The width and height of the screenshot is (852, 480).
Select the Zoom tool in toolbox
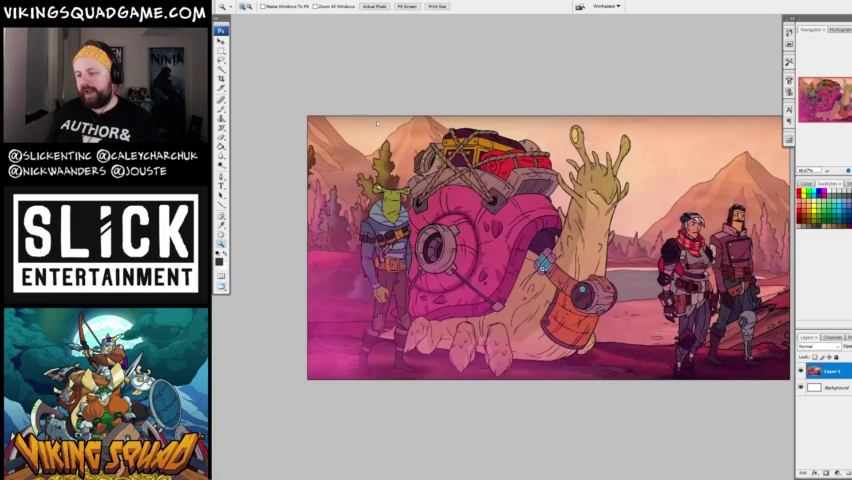pyautogui.click(x=221, y=244)
